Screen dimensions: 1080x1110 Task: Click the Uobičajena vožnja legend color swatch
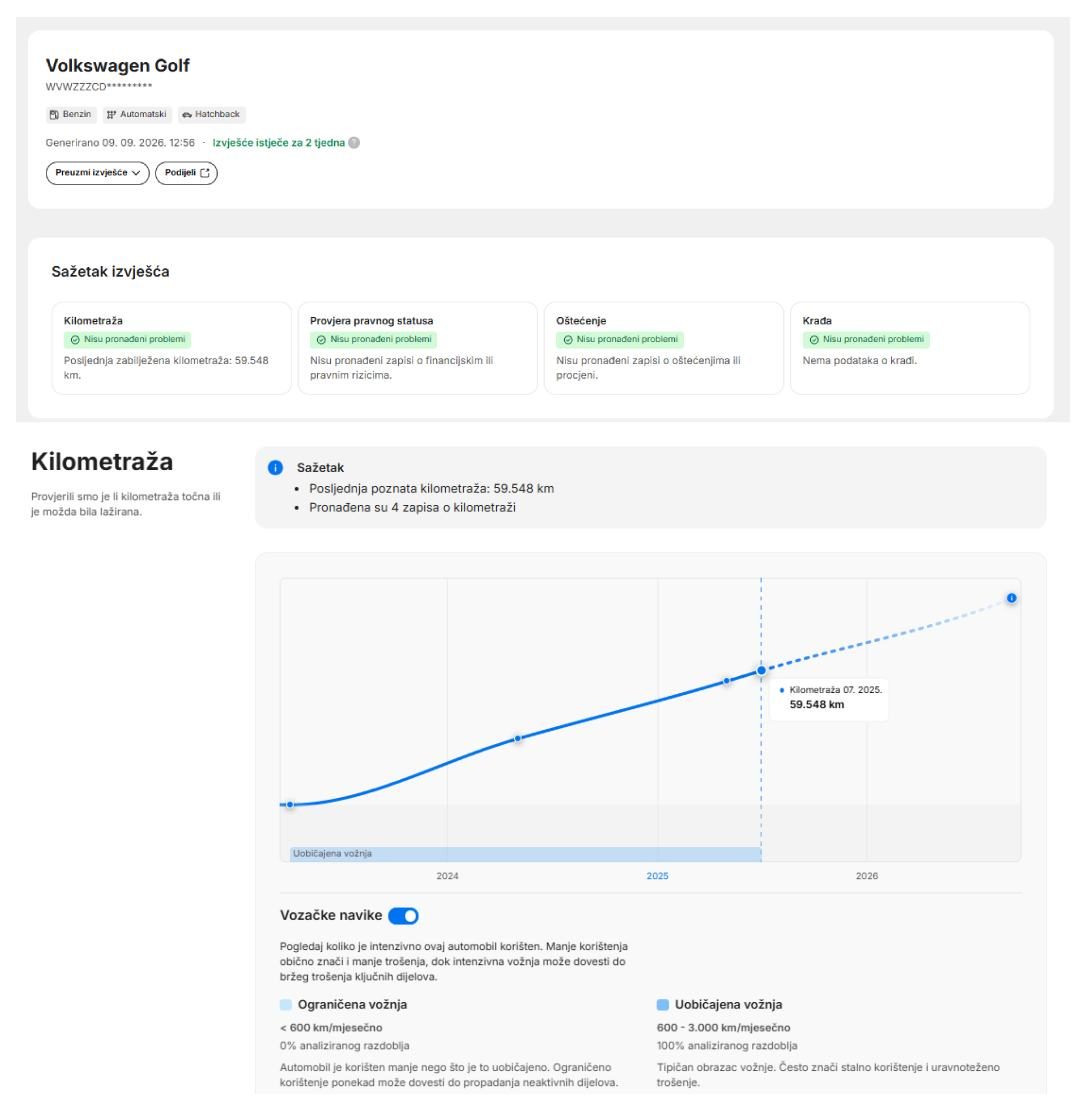tap(662, 1005)
